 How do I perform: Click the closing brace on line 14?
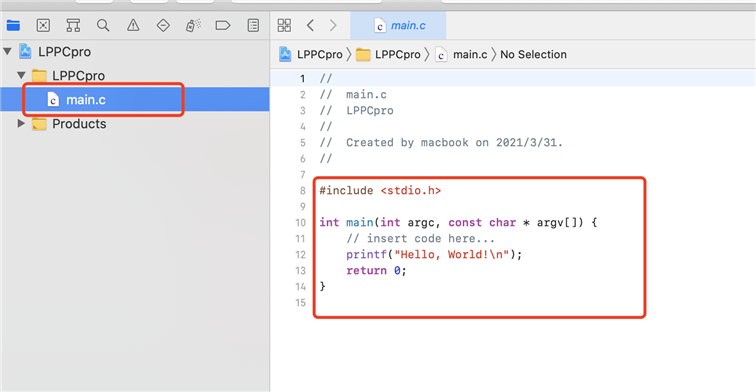point(323,286)
